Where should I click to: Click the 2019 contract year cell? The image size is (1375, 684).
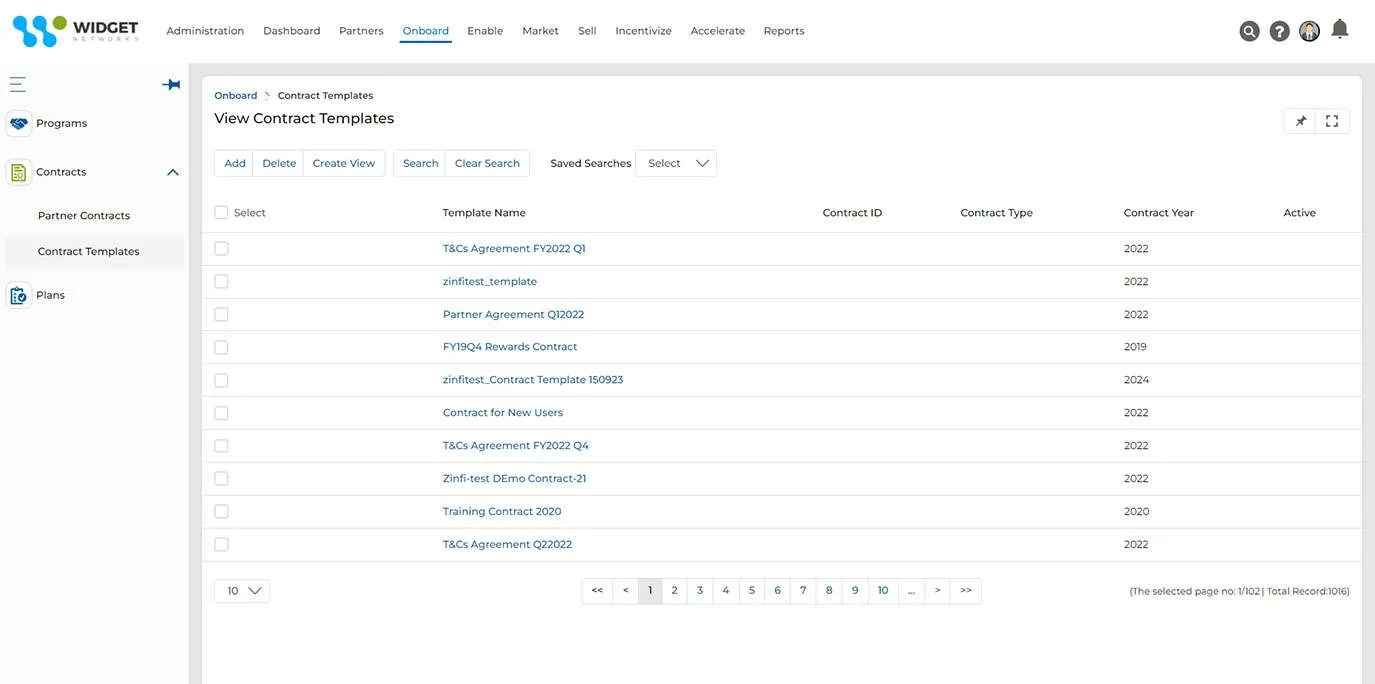(x=1135, y=347)
